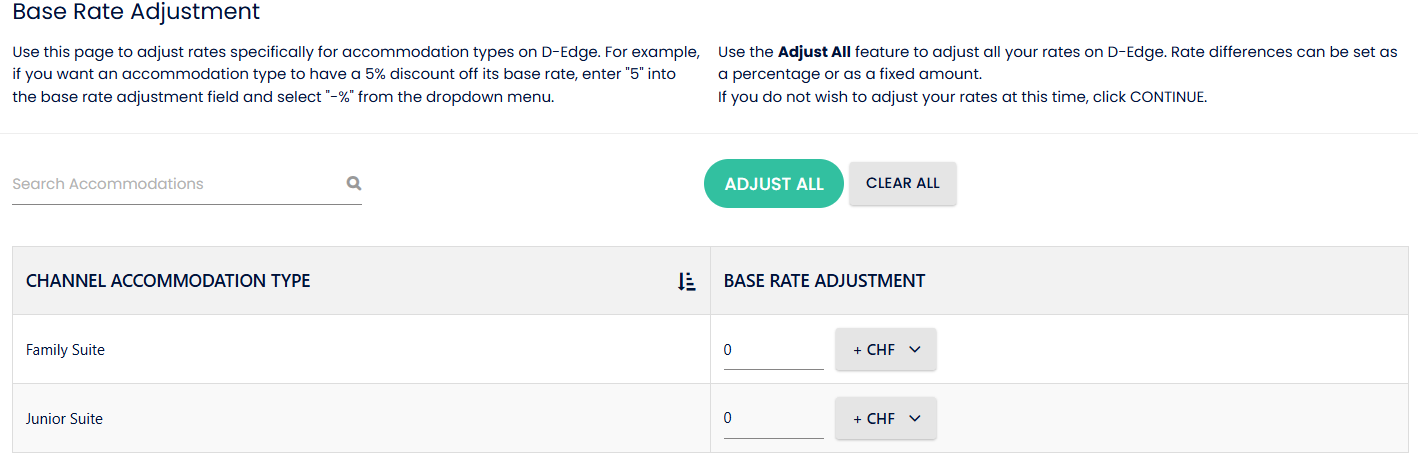Select the Junior Suite row label
This screenshot has height=453, width=1418.
pos(64,418)
